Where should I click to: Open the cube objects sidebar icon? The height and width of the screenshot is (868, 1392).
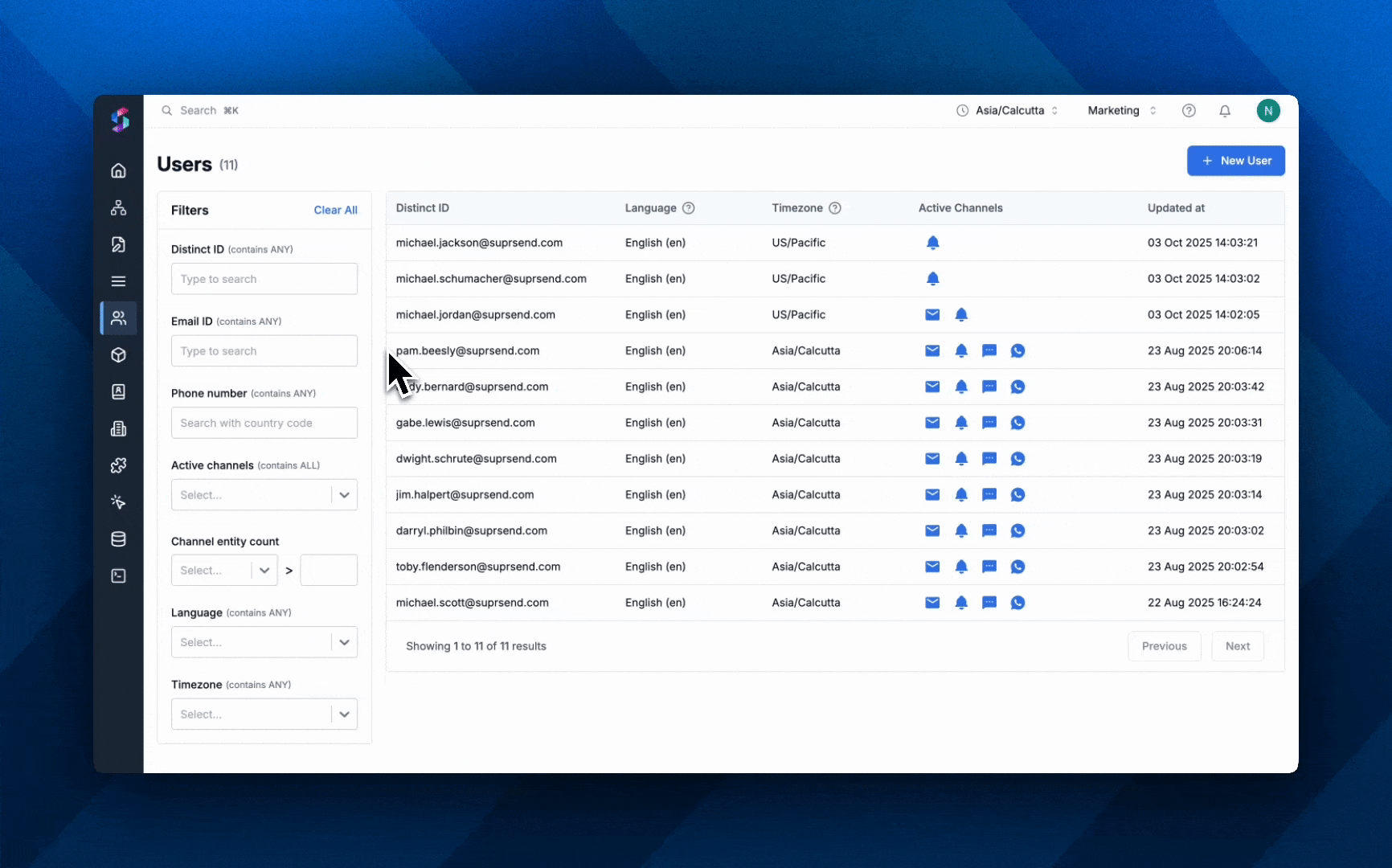(x=118, y=354)
